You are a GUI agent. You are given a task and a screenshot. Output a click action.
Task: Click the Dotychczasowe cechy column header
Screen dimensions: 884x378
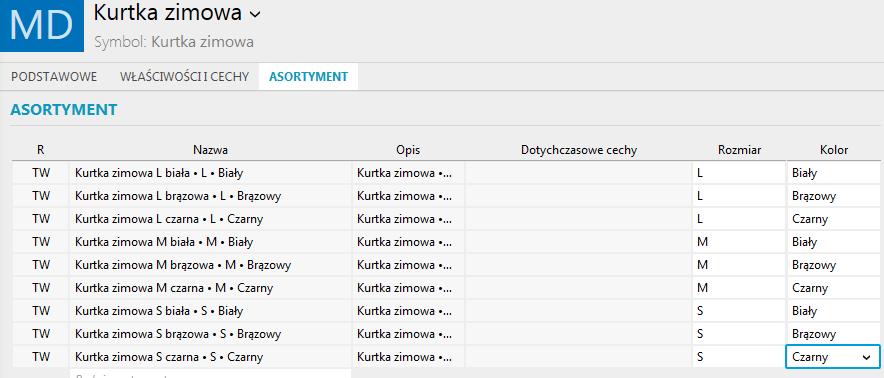579,150
